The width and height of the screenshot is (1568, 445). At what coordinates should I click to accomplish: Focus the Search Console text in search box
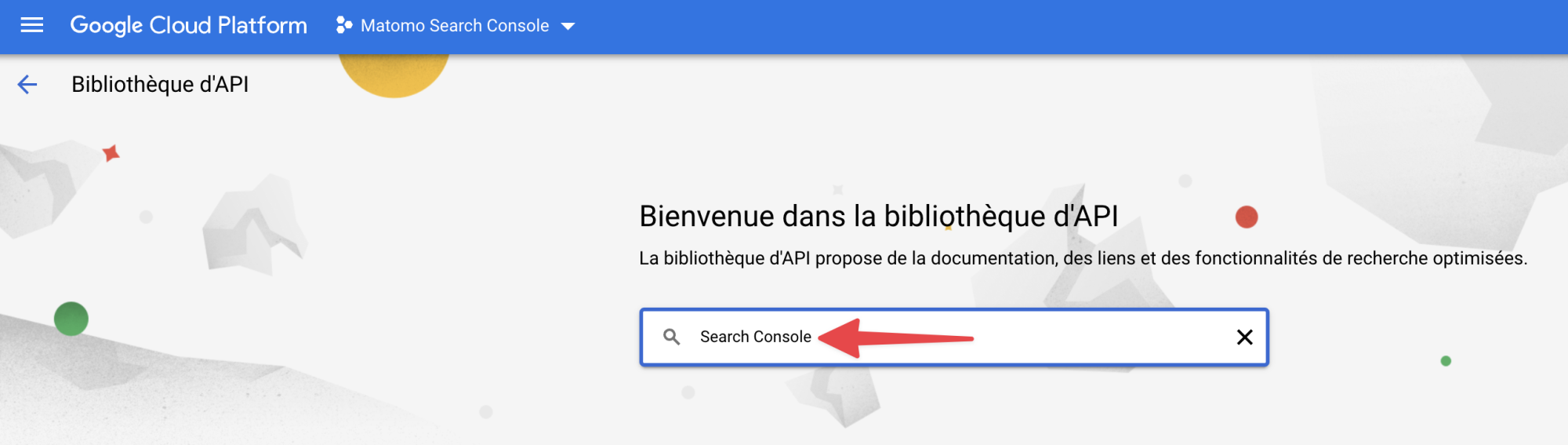755,337
